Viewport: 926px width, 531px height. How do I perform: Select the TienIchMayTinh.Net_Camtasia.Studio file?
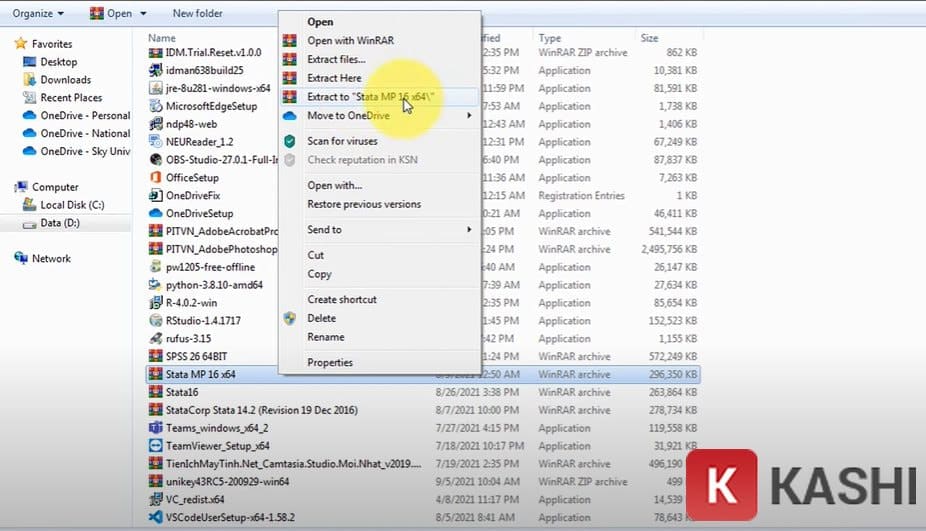point(294,464)
